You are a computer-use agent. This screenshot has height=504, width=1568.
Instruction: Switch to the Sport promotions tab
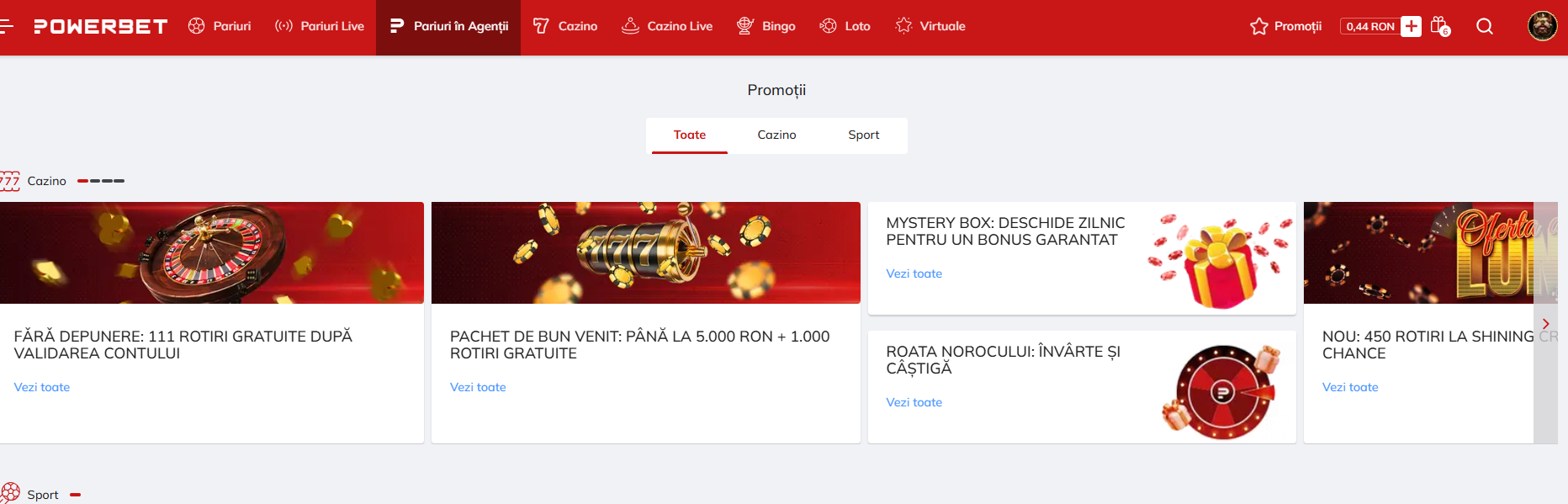point(864,135)
